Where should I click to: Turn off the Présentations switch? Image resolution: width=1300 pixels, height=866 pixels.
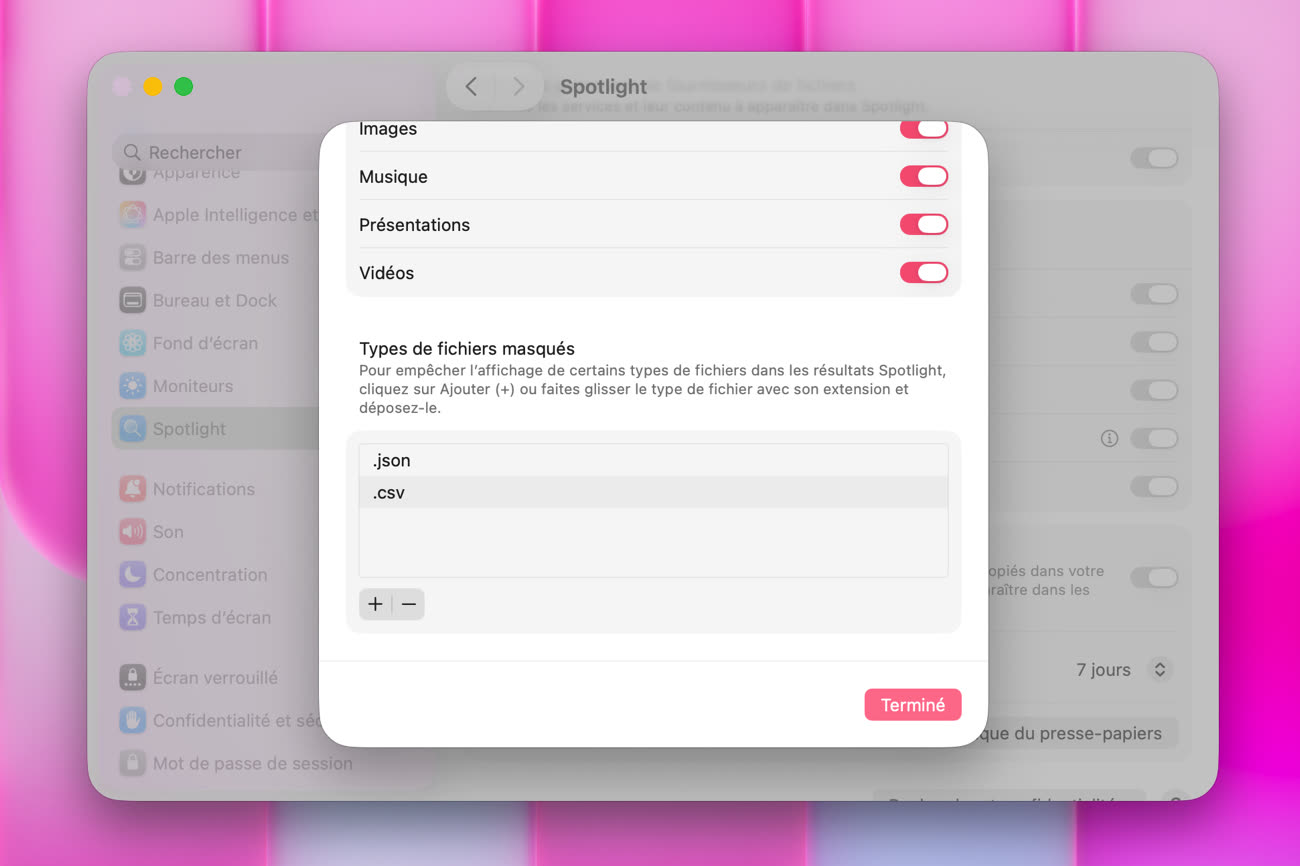[x=923, y=225]
